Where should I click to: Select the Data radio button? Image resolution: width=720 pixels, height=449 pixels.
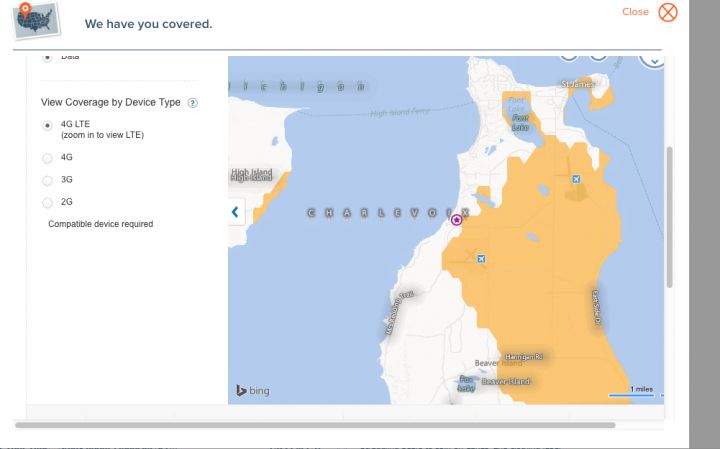coord(47,58)
